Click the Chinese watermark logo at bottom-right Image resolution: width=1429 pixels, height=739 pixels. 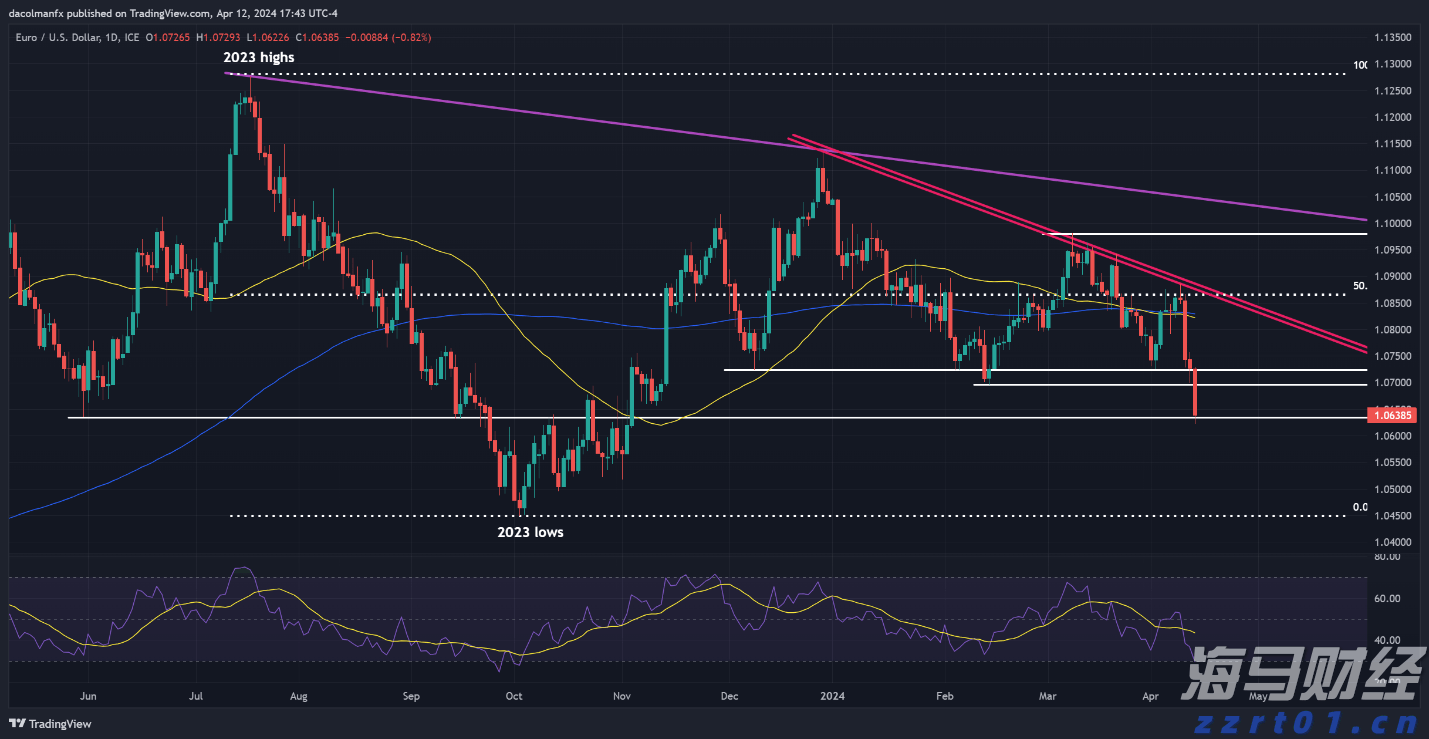coord(1300,676)
